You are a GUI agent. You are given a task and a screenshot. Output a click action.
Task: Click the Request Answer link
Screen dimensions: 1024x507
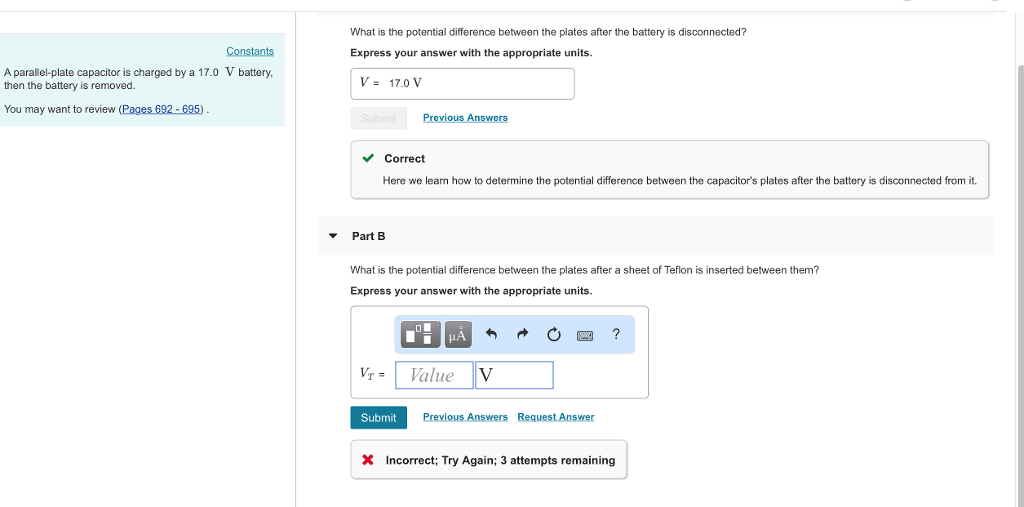tap(556, 417)
